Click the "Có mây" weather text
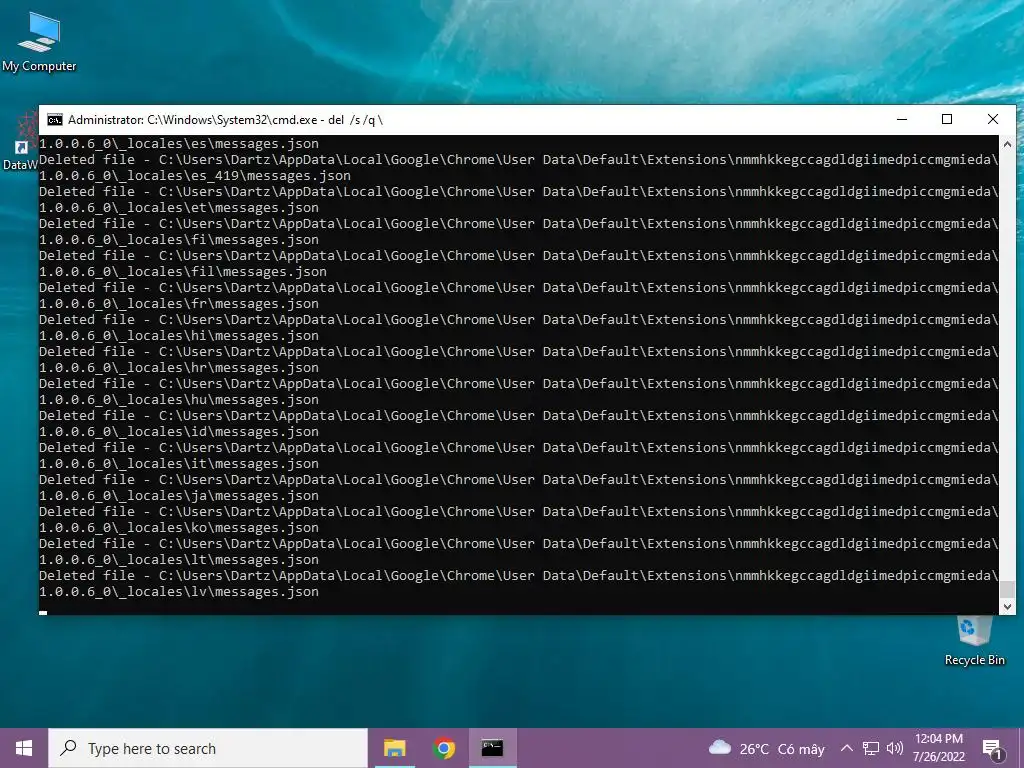The height and width of the screenshot is (768, 1024). point(801,749)
